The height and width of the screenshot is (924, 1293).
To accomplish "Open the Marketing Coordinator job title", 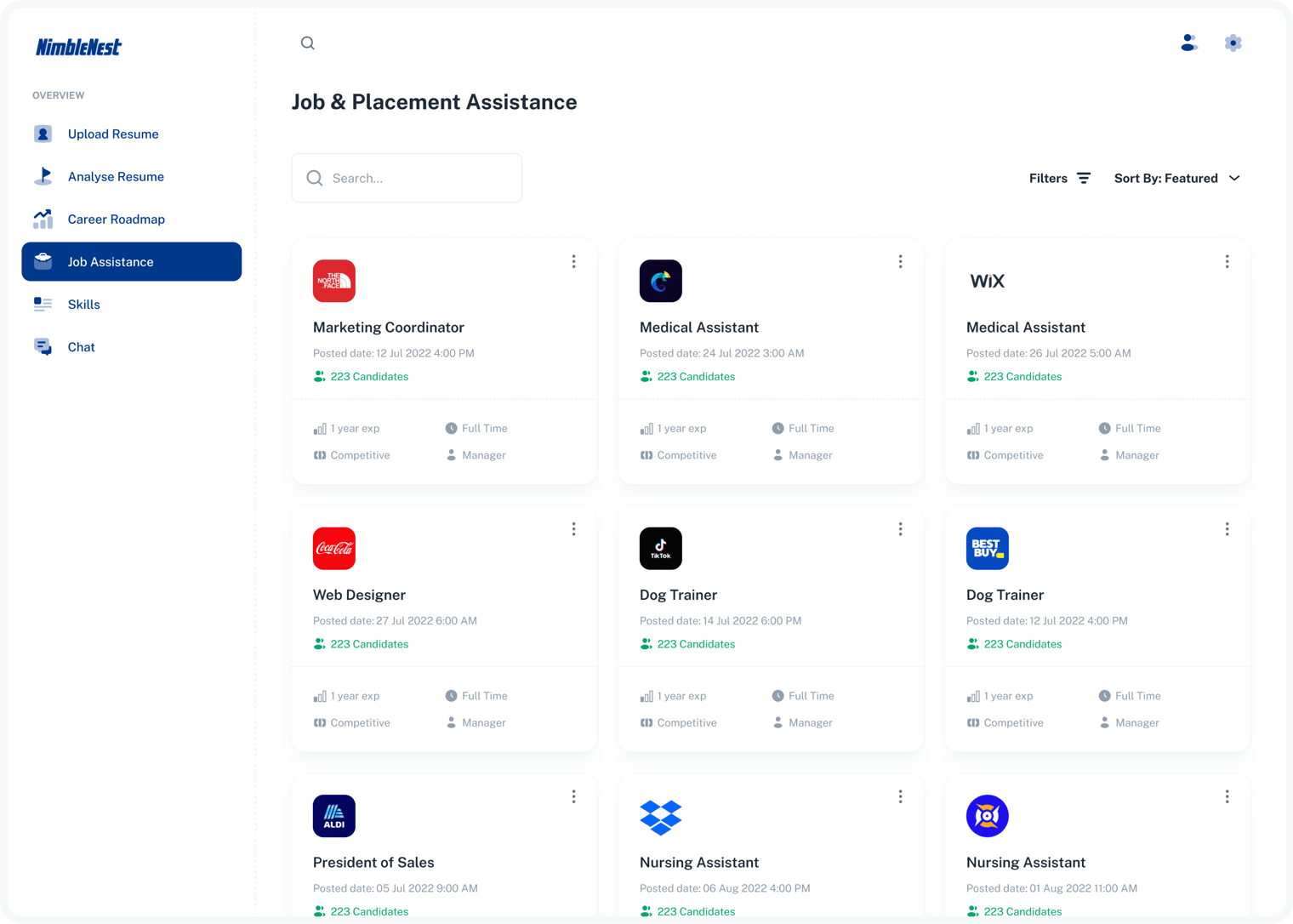I will (x=389, y=328).
